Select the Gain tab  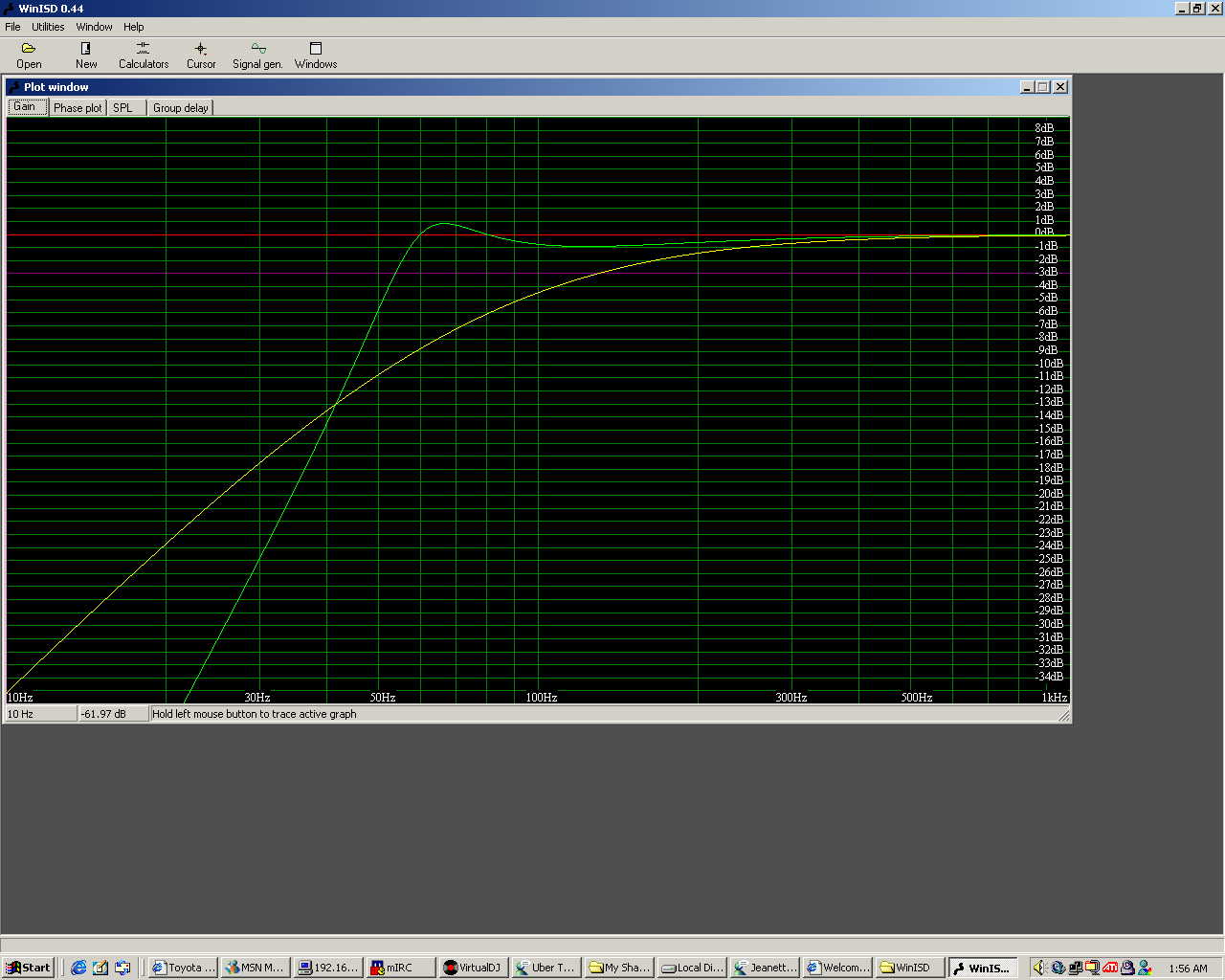coord(26,107)
